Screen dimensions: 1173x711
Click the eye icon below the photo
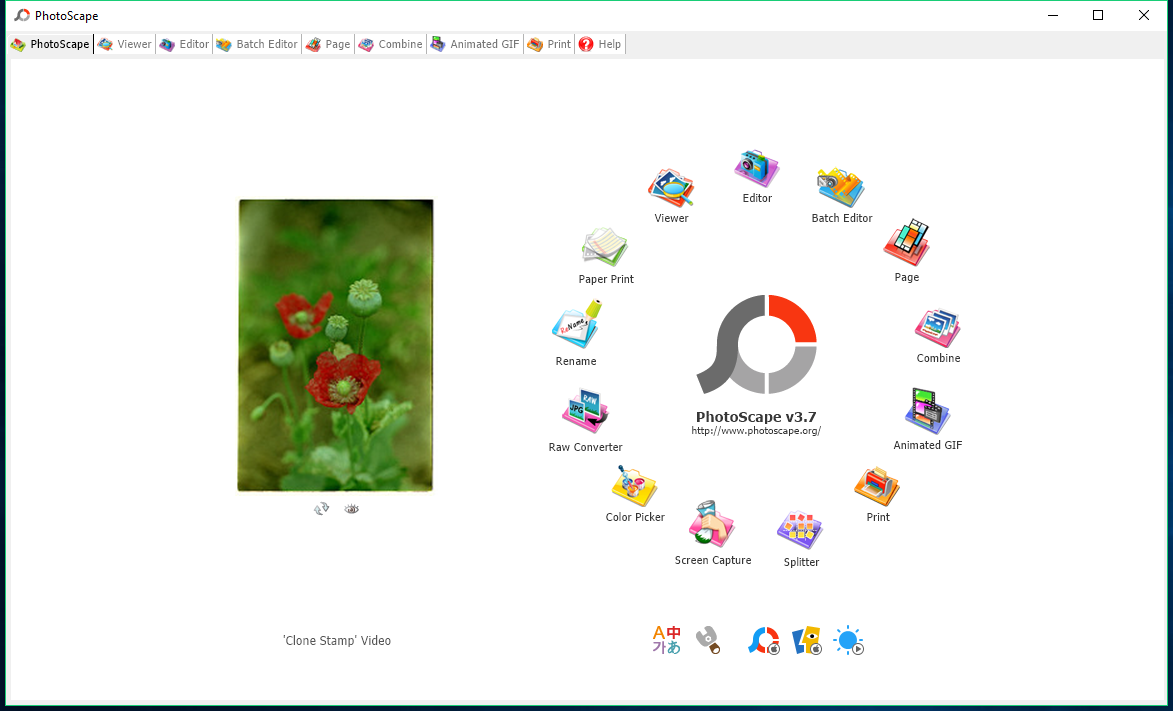pos(352,509)
